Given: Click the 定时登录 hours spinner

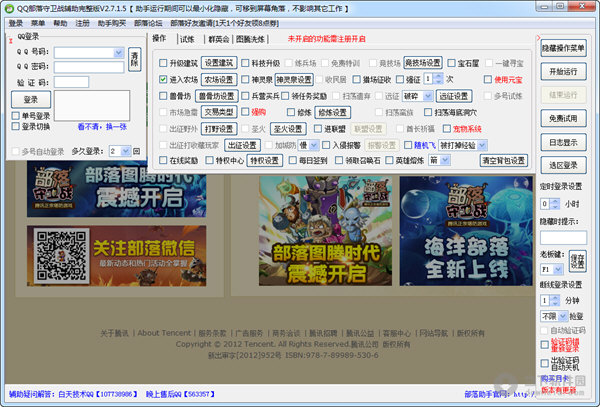Looking at the screenshot, I should (x=555, y=204).
